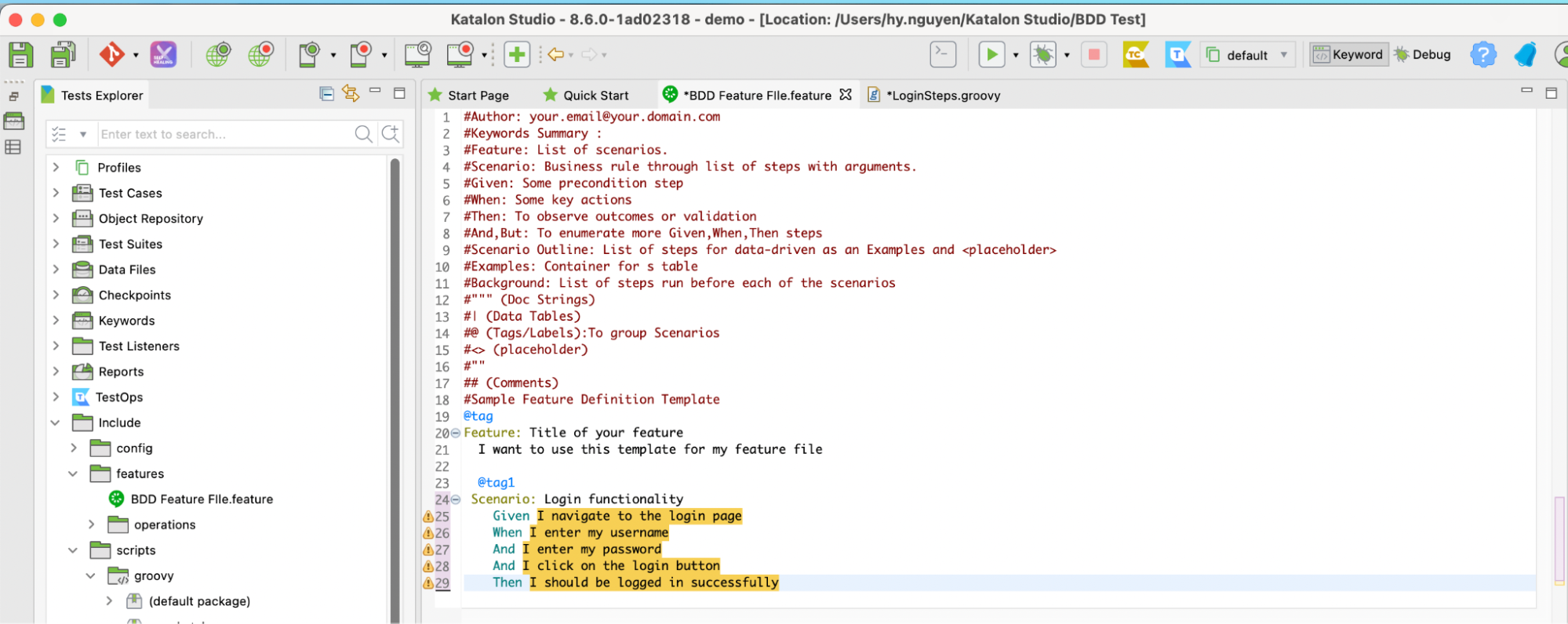Screen dimensions: 1568x624
Task: Start Record Web tool
Action: coord(261,55)
